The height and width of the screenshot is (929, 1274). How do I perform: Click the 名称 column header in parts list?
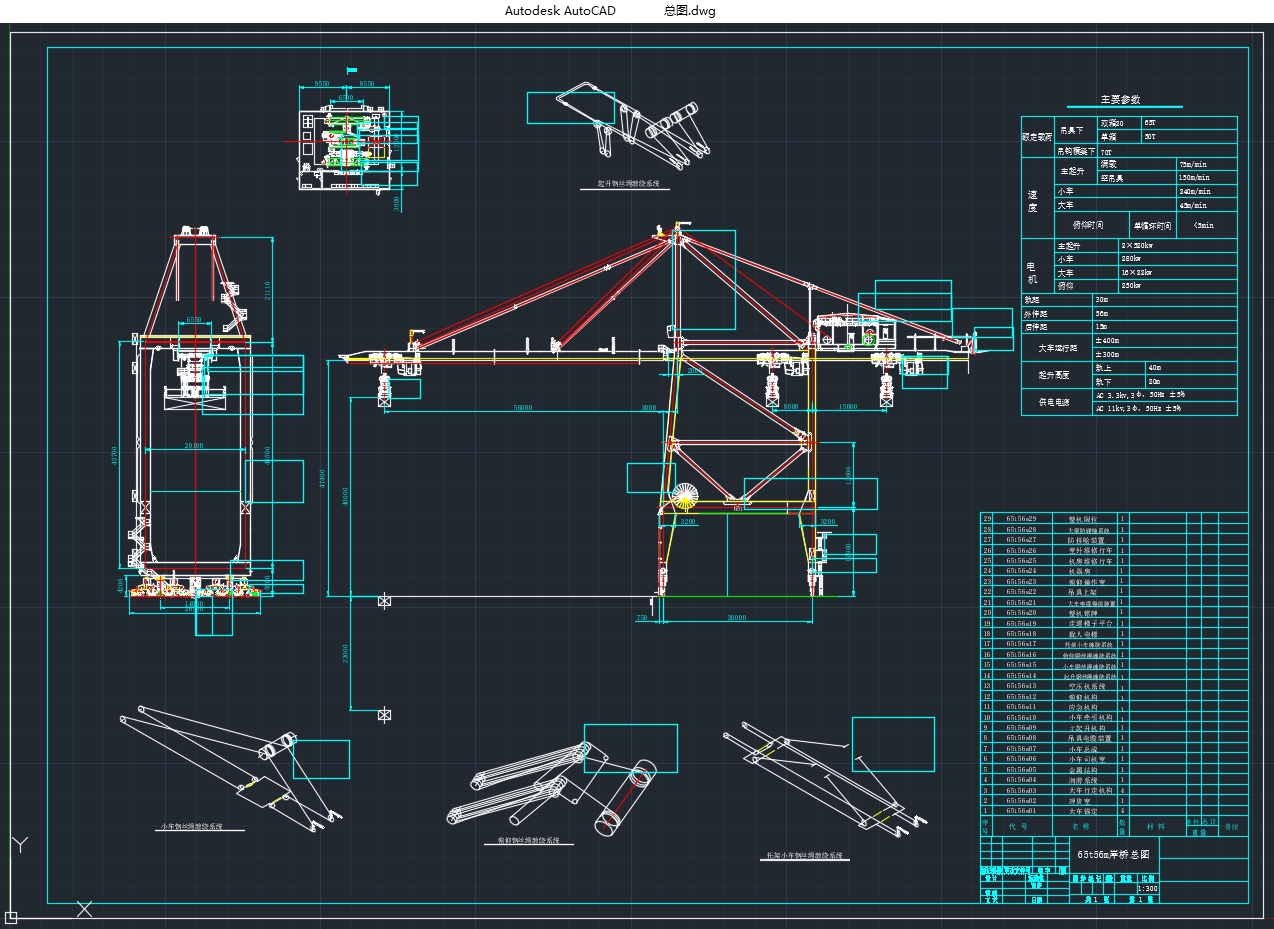[1081, 827]
